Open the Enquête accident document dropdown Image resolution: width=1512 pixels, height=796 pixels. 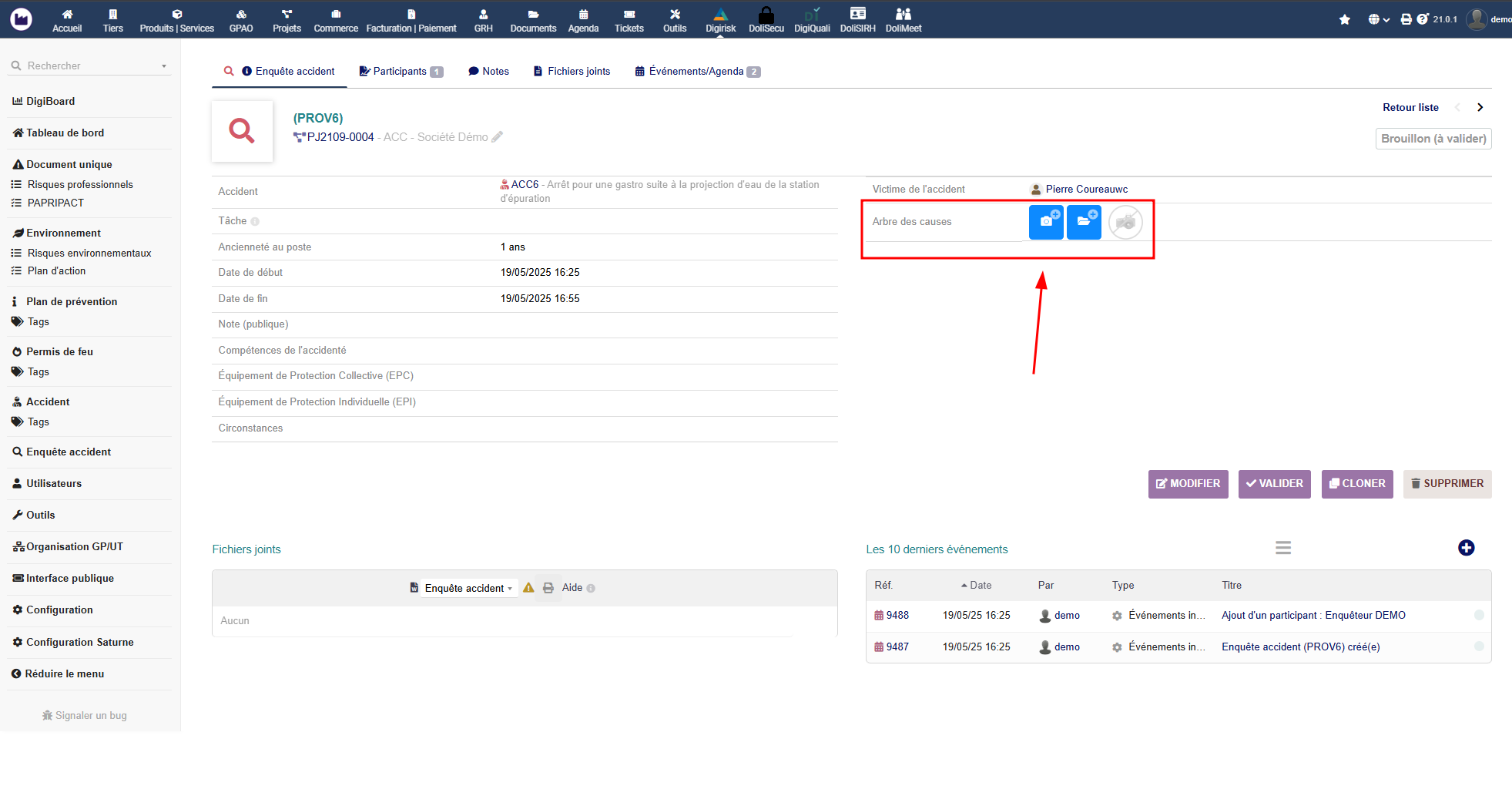pyautogui.click(x=468, y=588)
